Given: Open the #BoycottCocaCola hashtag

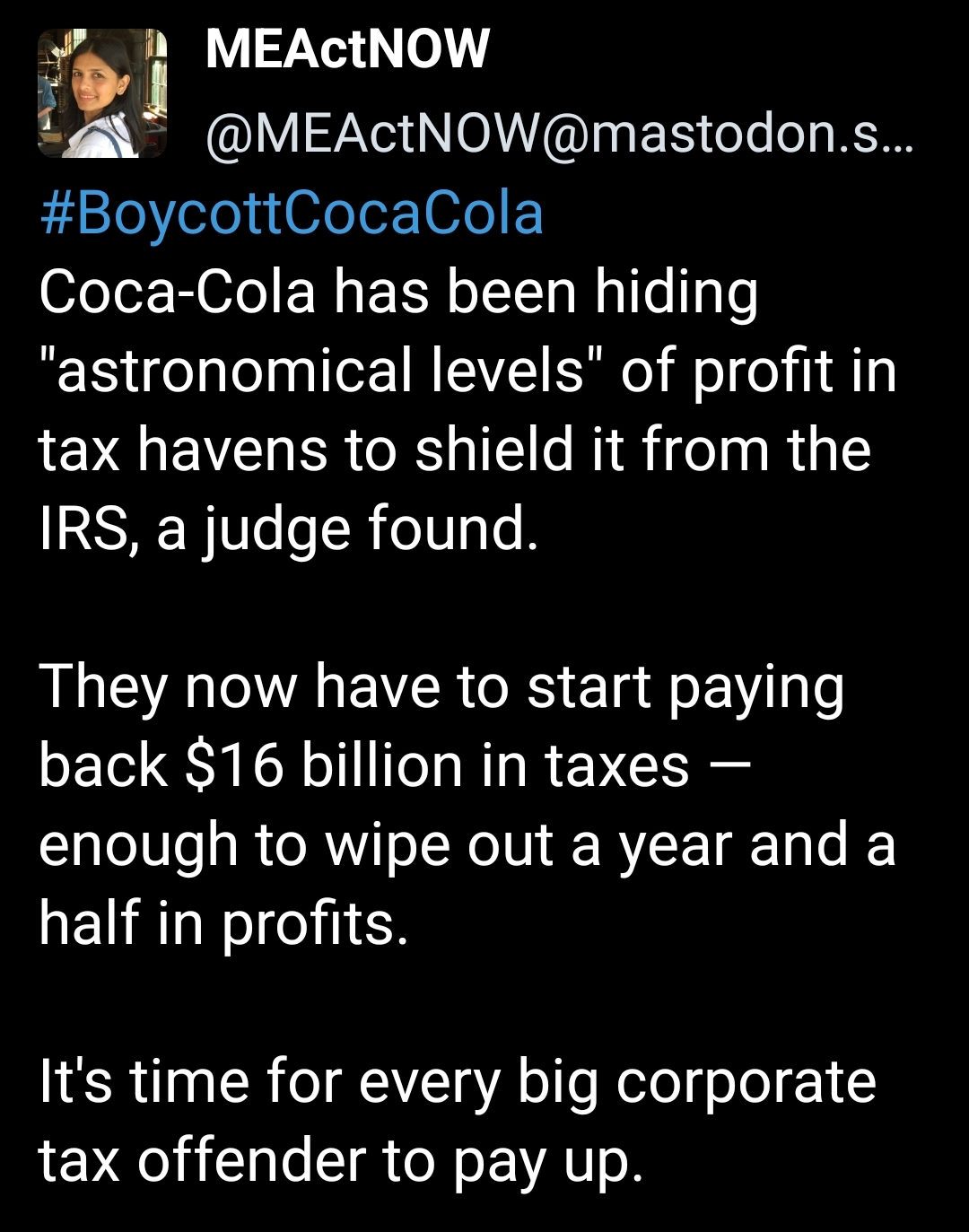Looking at the screenshot, I should coord(292,215).
